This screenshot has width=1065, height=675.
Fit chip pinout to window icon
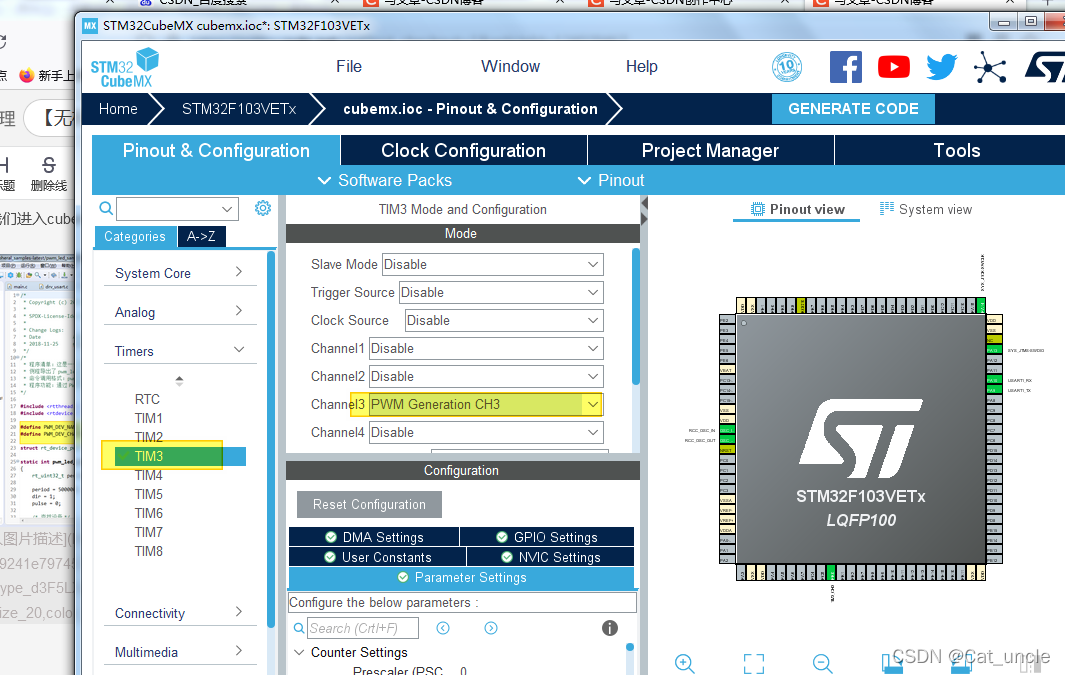click(754, 663)
